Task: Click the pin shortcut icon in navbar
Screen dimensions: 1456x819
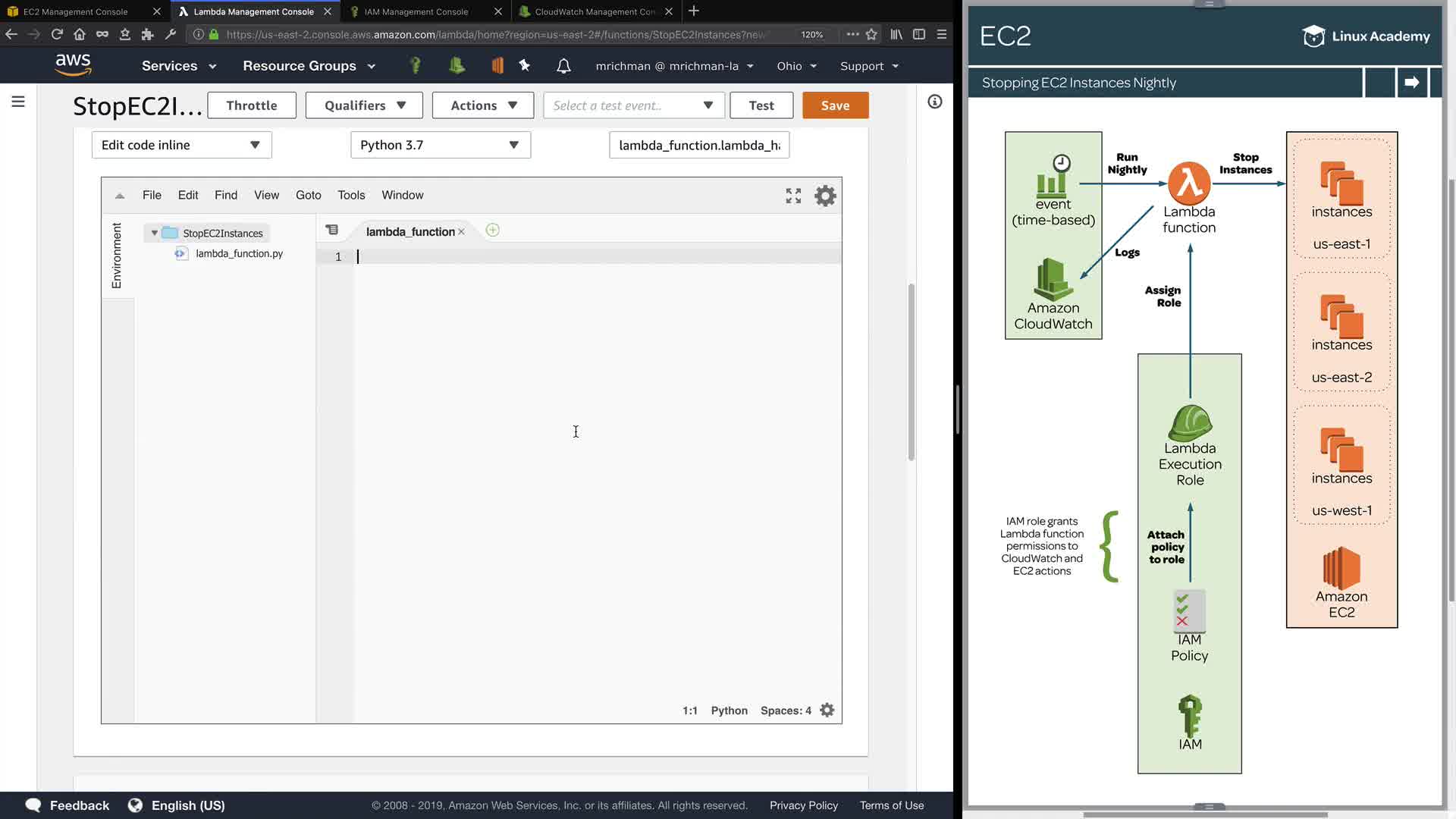Action: tap(525, 66)
